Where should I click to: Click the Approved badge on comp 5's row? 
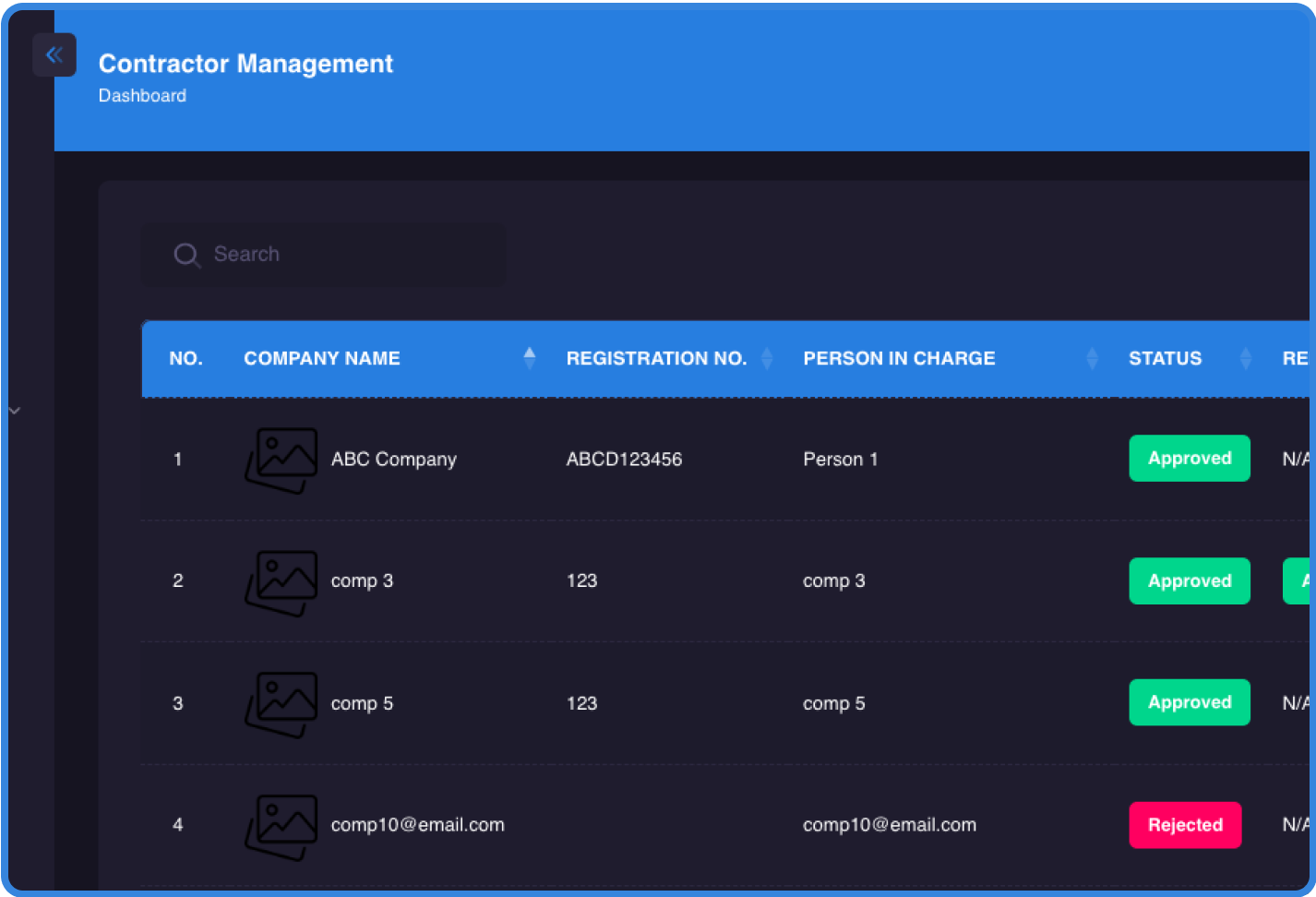[1190, 702]
